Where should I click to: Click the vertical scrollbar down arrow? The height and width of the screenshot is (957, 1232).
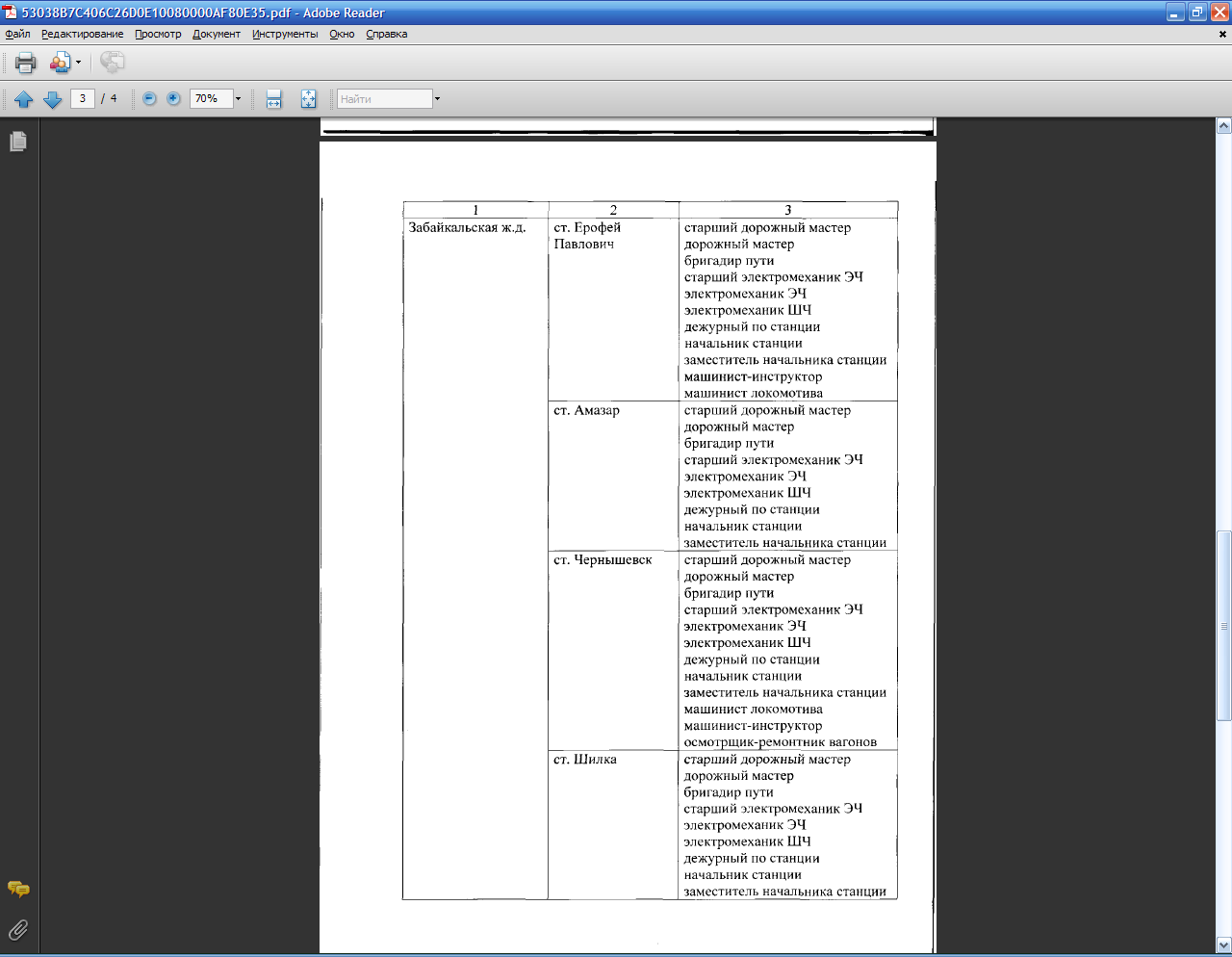click(x=1224, y=944)
